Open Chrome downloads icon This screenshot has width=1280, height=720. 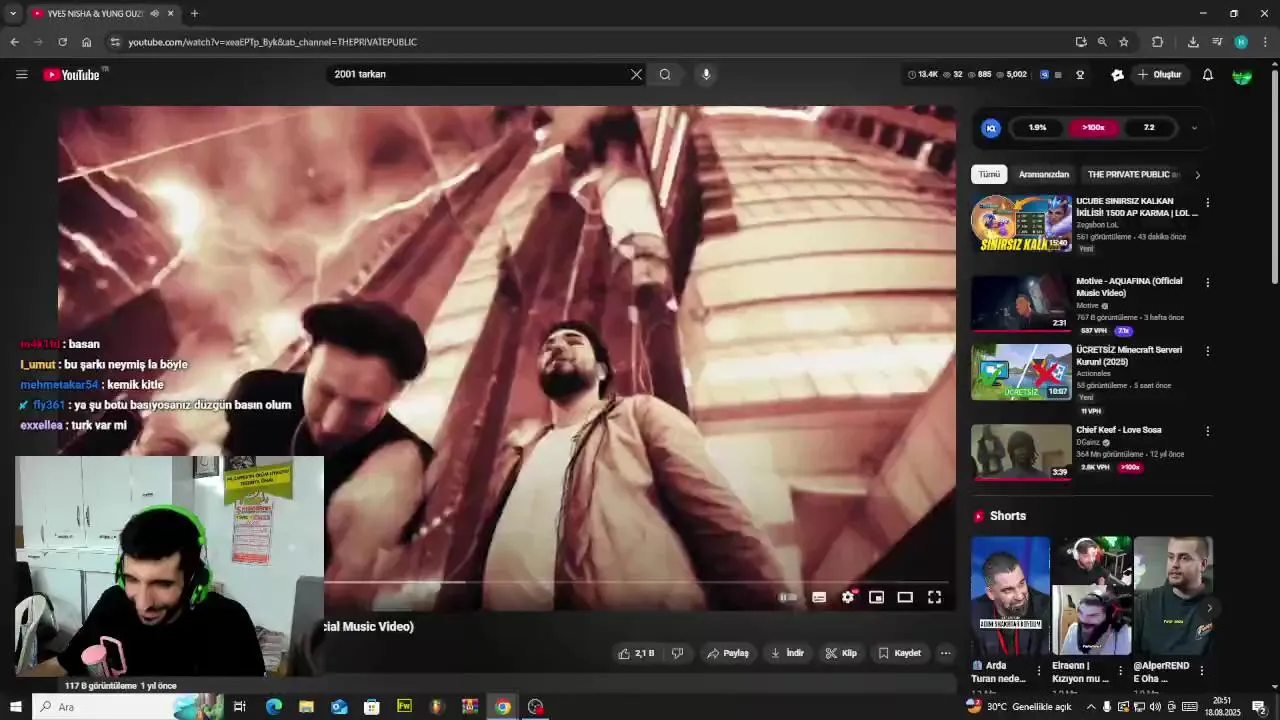(x=1193, y=42)
